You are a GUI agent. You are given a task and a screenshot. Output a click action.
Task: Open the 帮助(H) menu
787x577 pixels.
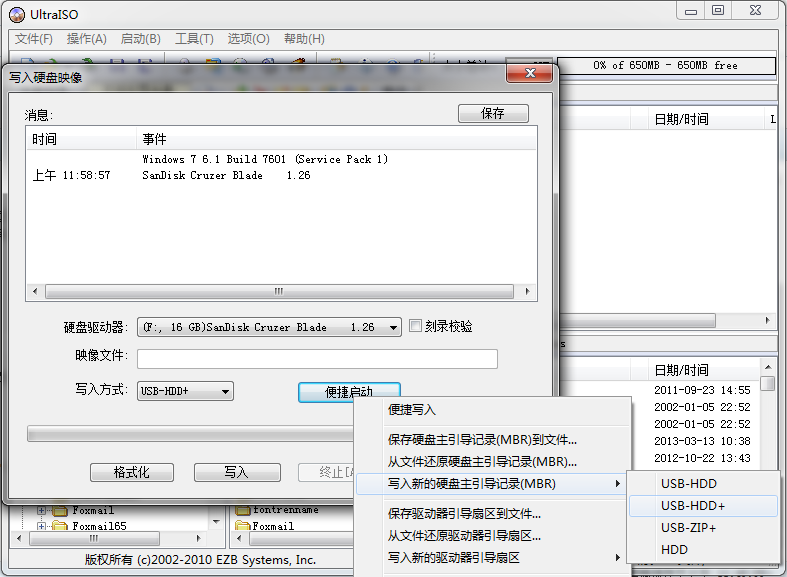[304, 39]
